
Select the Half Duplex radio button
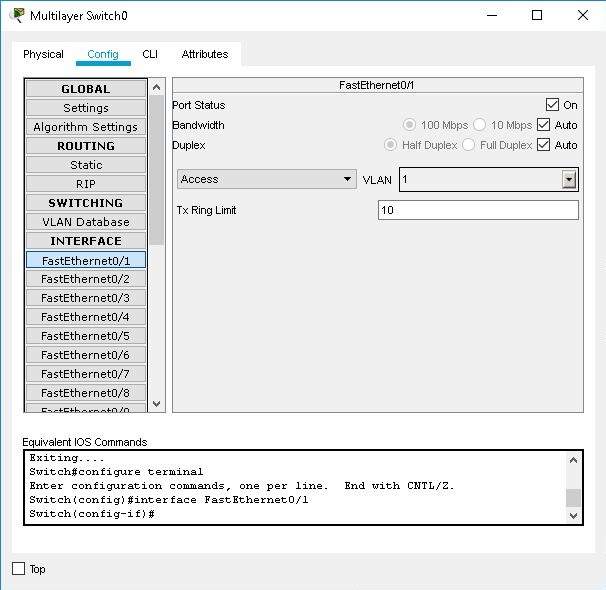click(x=390, y=145)
